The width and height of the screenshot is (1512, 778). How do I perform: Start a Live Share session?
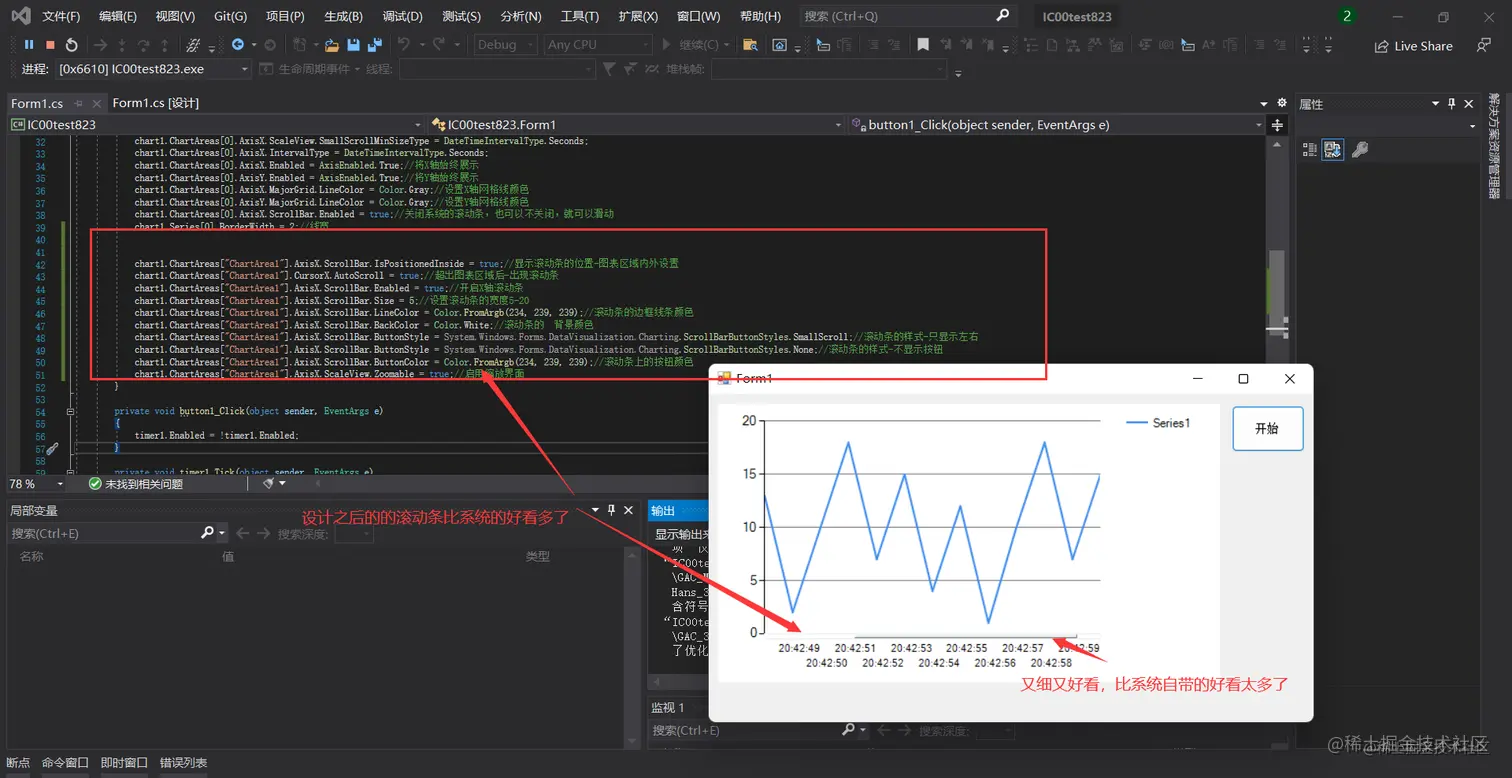(1413, 46)
